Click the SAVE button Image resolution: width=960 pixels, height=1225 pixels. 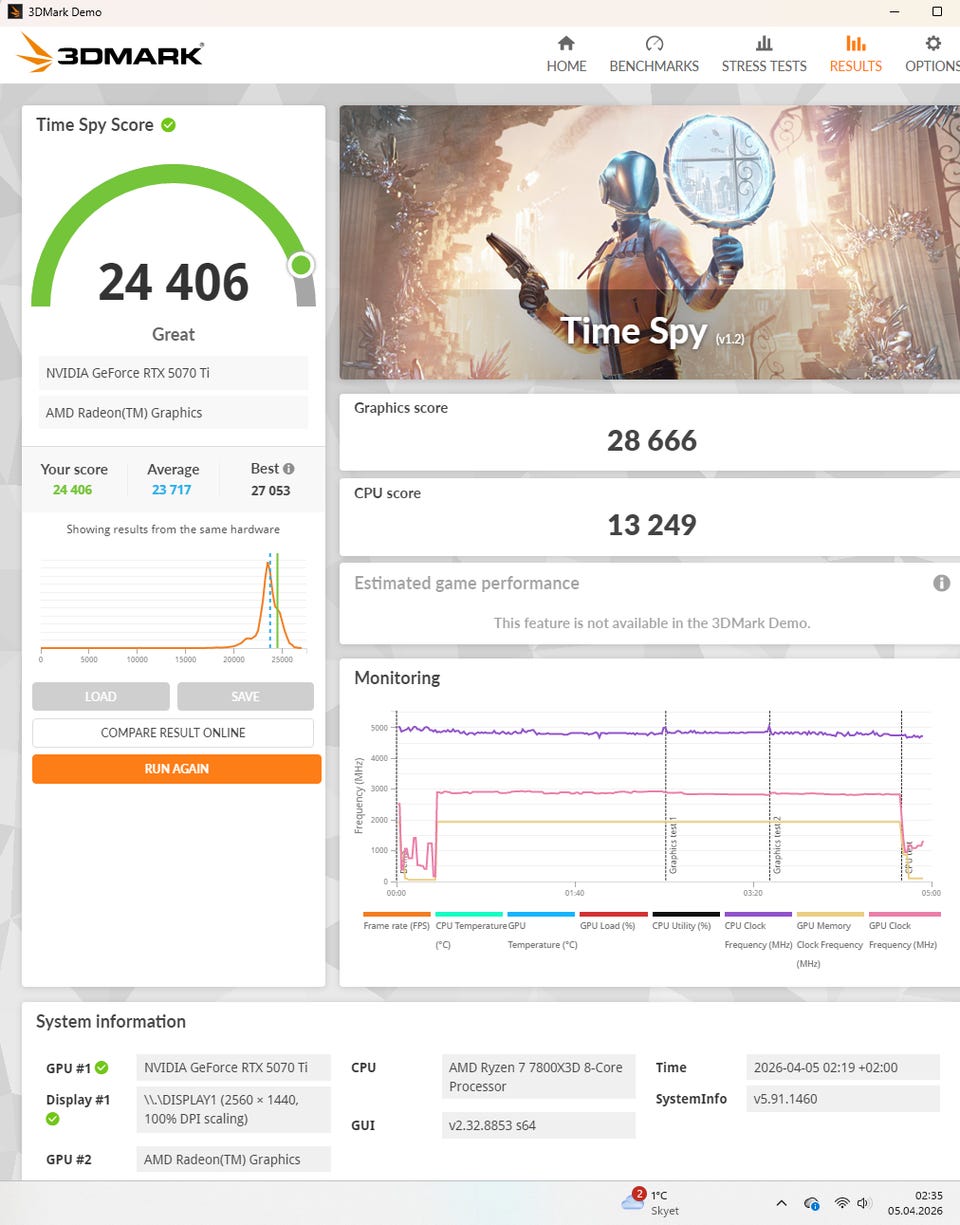(245, 697)
